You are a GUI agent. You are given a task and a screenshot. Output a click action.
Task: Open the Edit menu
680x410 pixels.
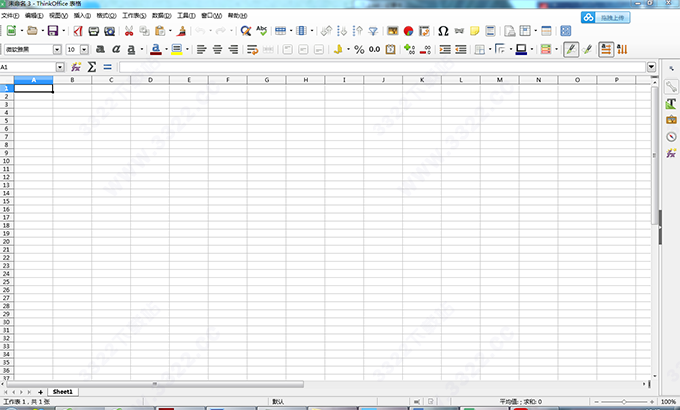pos(34,16)
